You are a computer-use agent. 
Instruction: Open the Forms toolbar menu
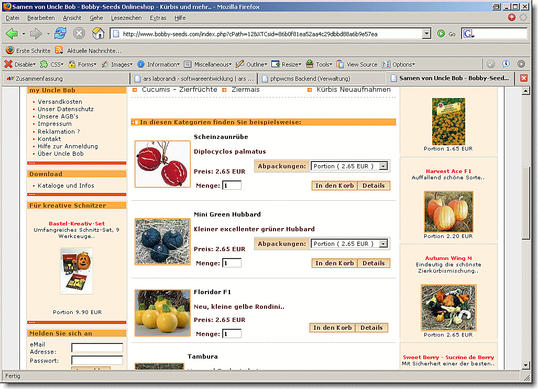(x=82, y=64)
